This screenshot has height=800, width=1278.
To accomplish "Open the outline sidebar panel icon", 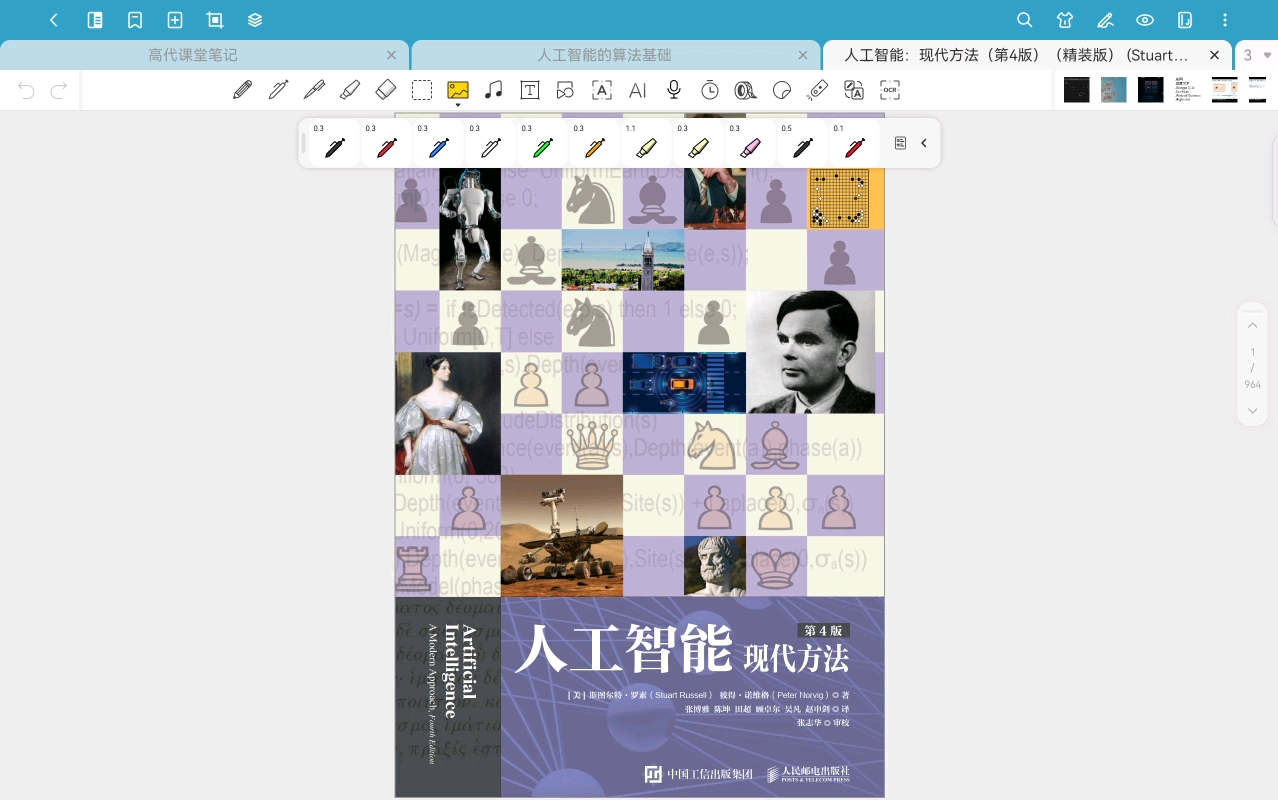I will [95, 20].
